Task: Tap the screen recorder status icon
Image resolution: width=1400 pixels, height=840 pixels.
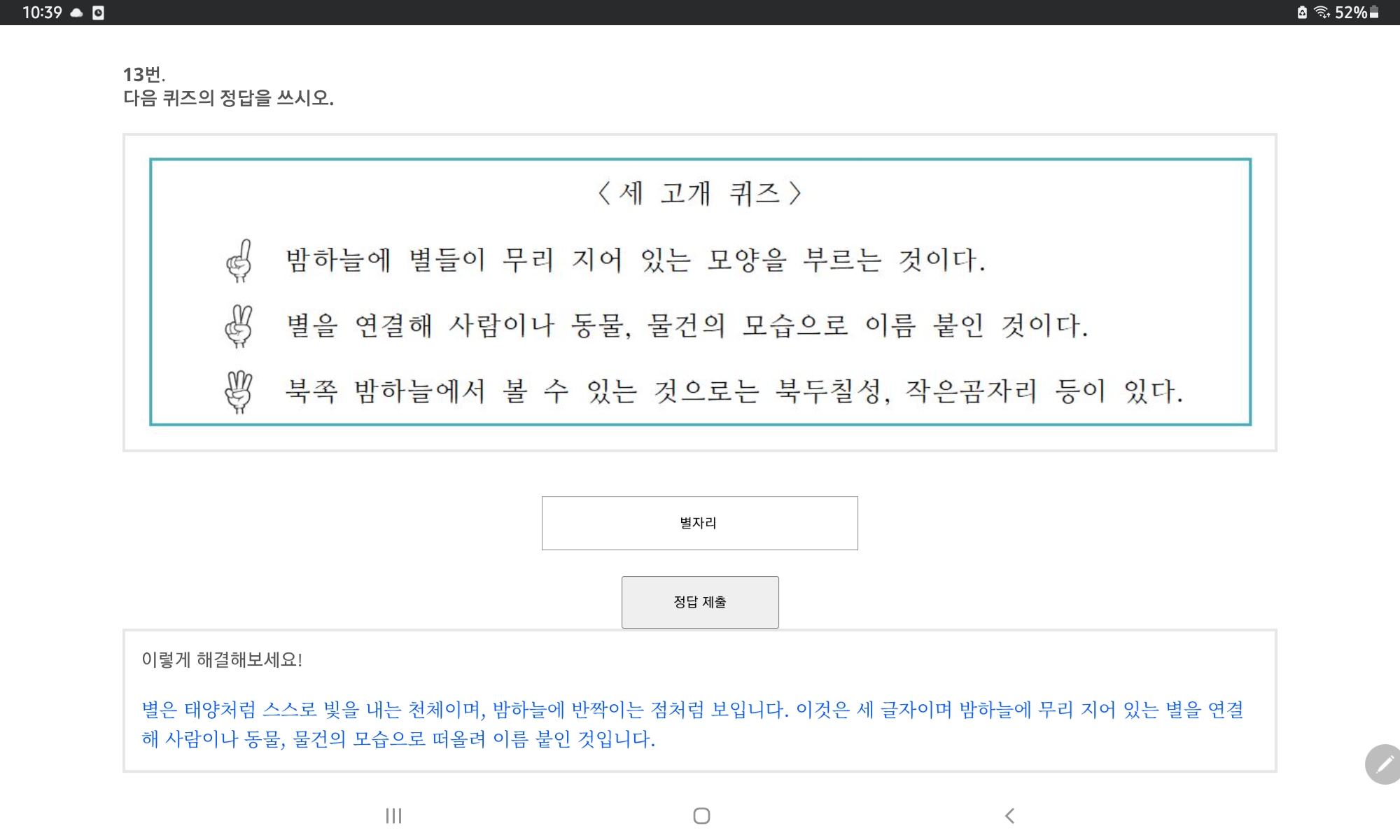Action: 97,11
